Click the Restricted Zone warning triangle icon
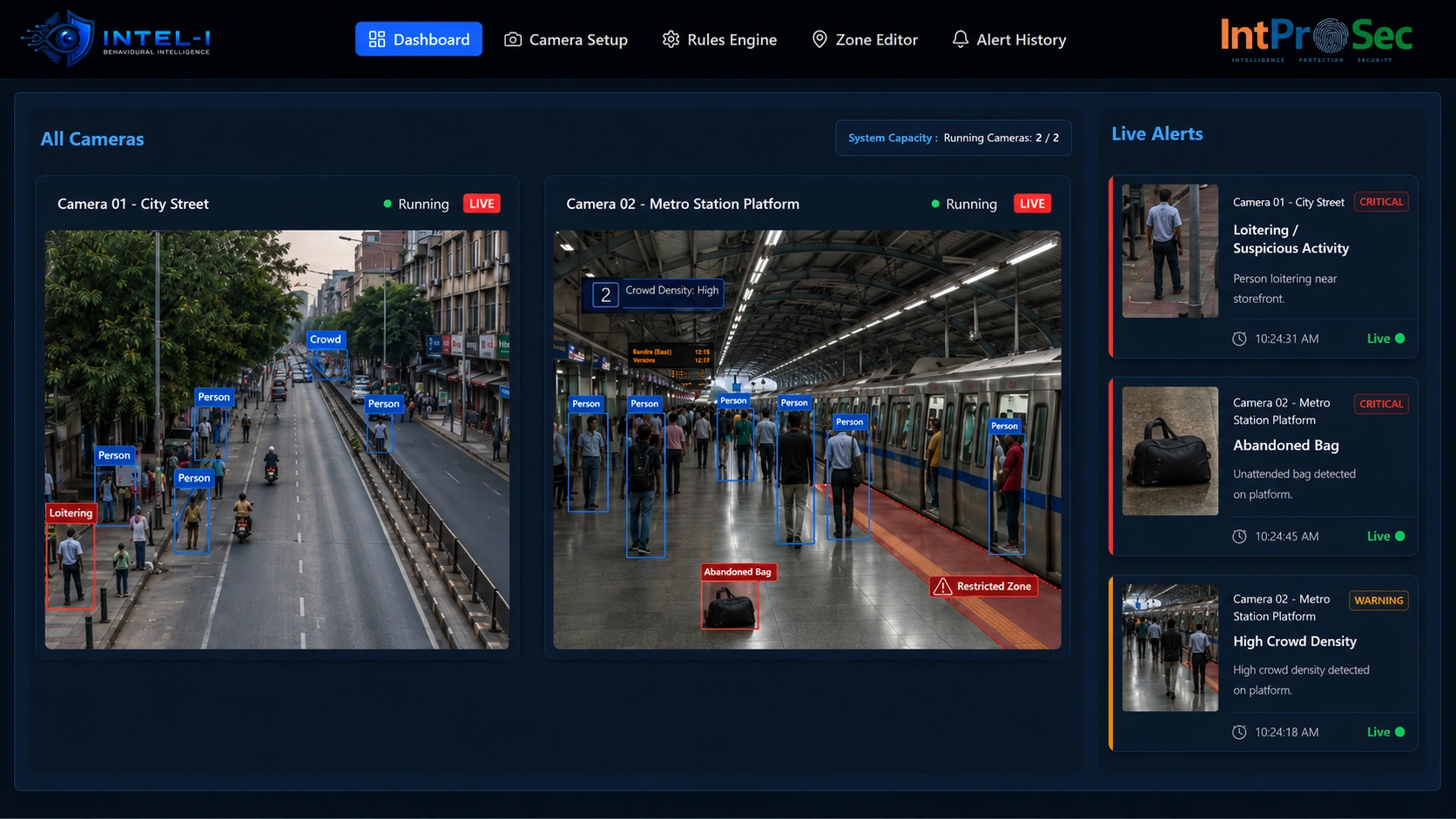Viewport: 1456px width, 819px height. click(x=942, y=587)
